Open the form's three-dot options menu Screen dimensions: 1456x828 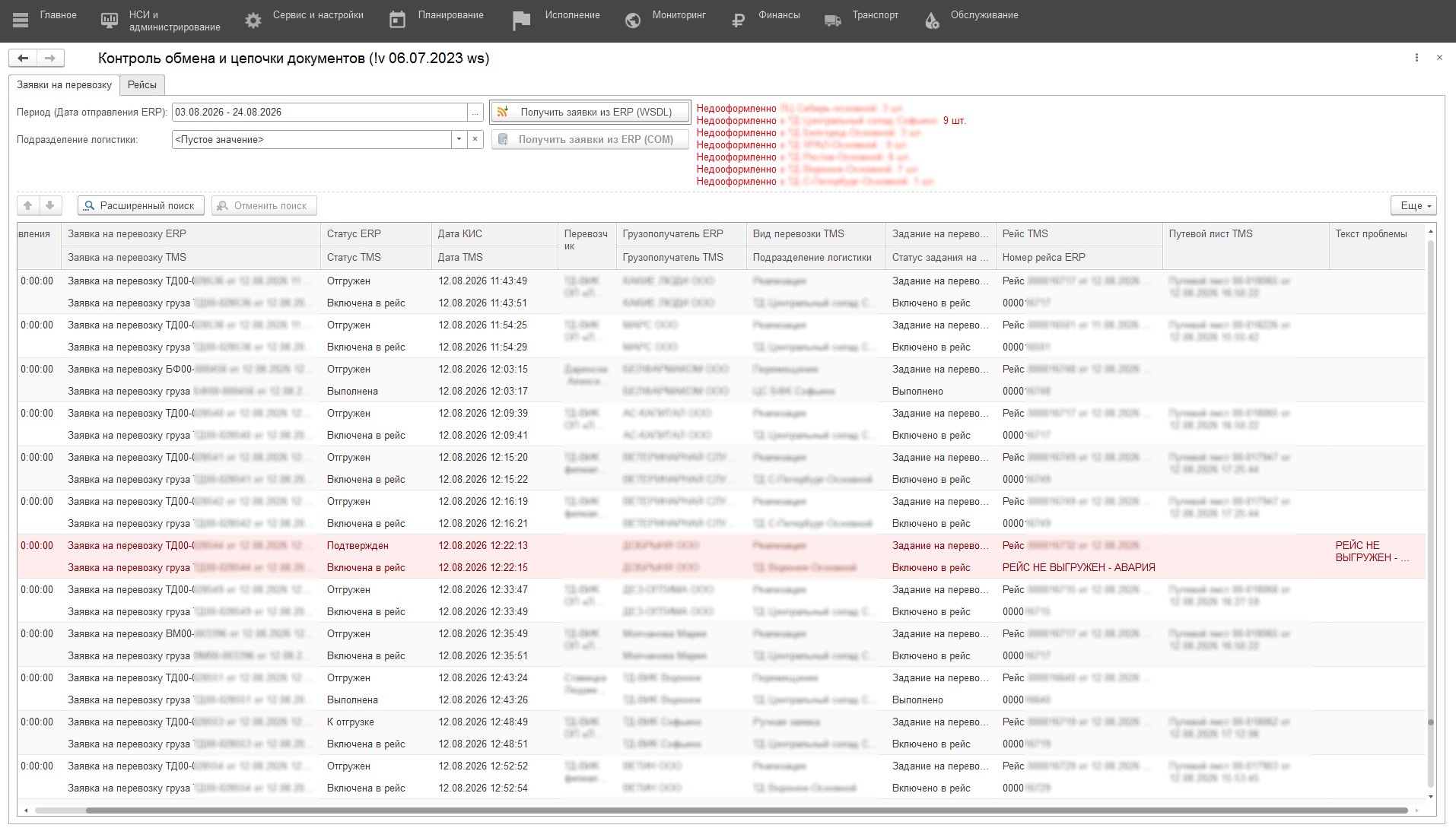click(1416, 58)
